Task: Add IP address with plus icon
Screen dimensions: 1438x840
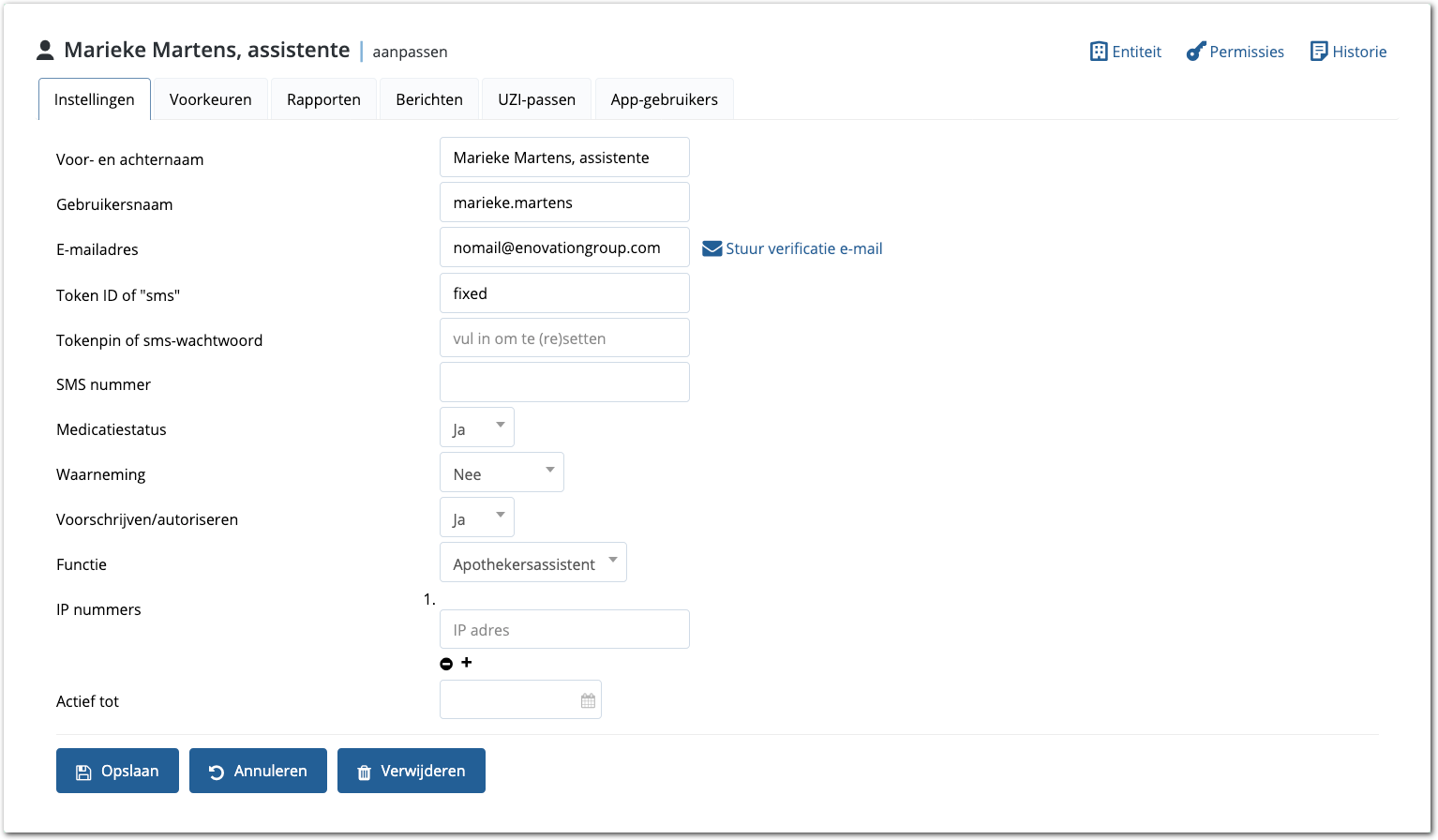Action: pyautogui.click(x=467, y=663)
